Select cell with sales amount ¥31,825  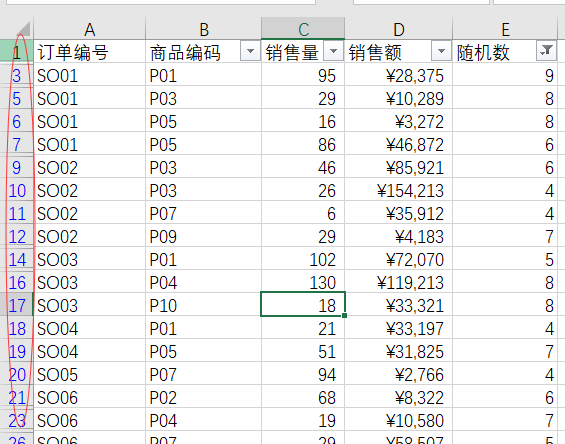(x=399, y=351)
